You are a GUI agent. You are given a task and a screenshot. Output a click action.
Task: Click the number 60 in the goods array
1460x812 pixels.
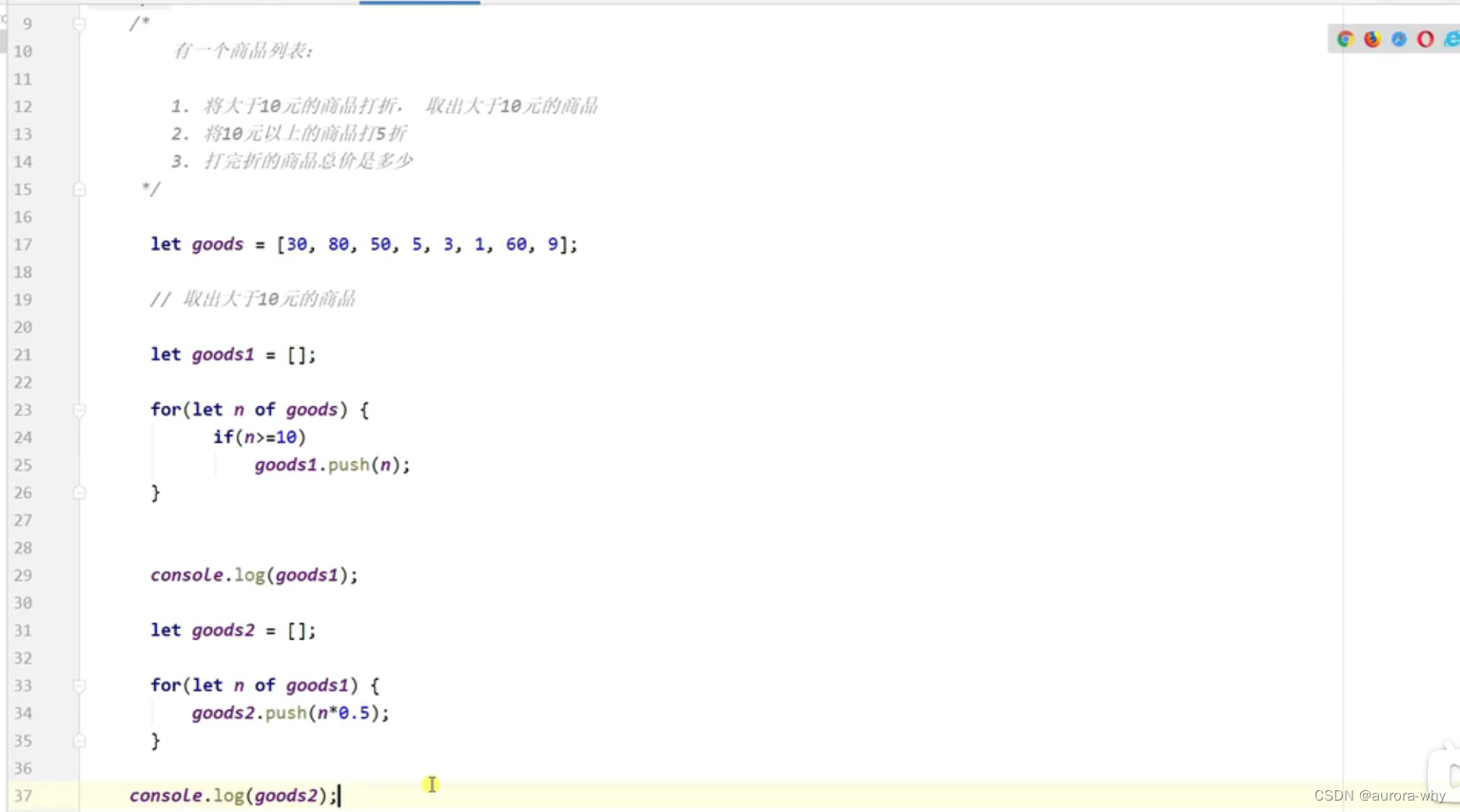click(x=516, y=244)
